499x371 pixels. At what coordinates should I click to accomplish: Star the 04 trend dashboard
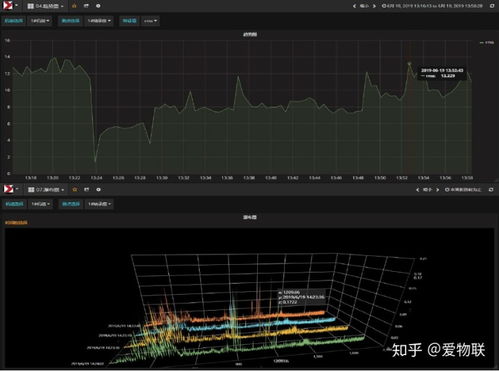tap(74, 6)
